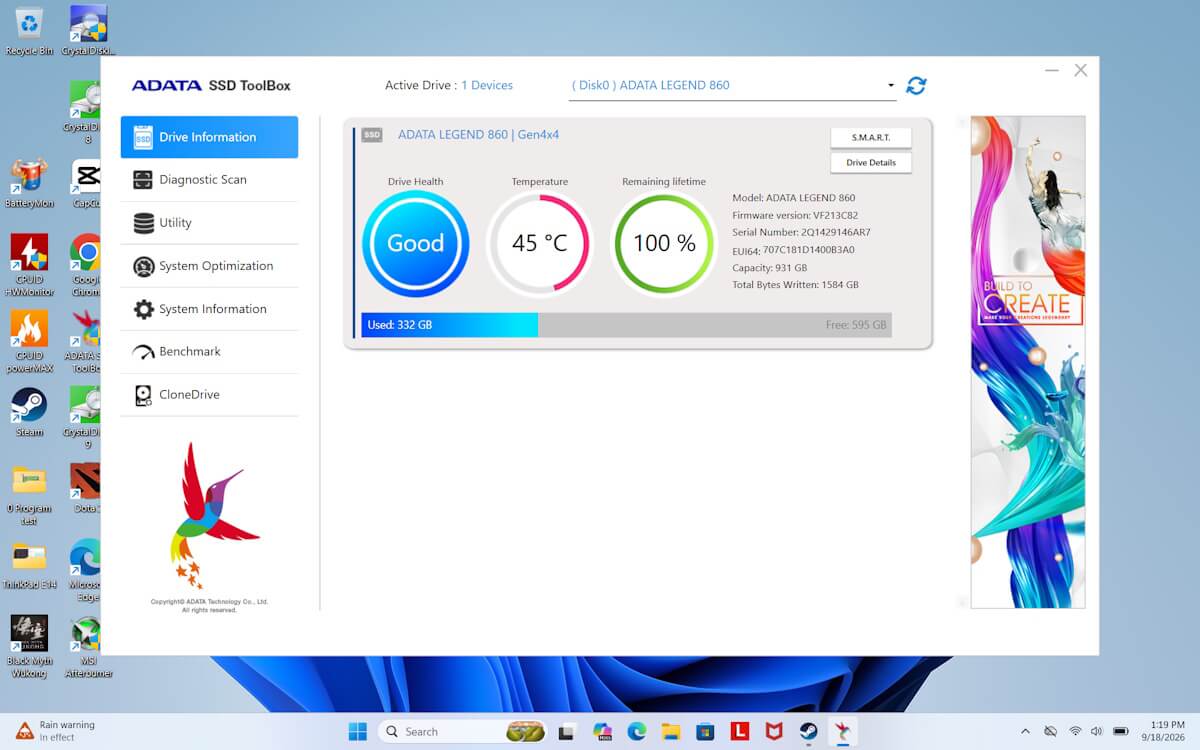Click the Capacity: 931 GB text

tap(770, 268)
